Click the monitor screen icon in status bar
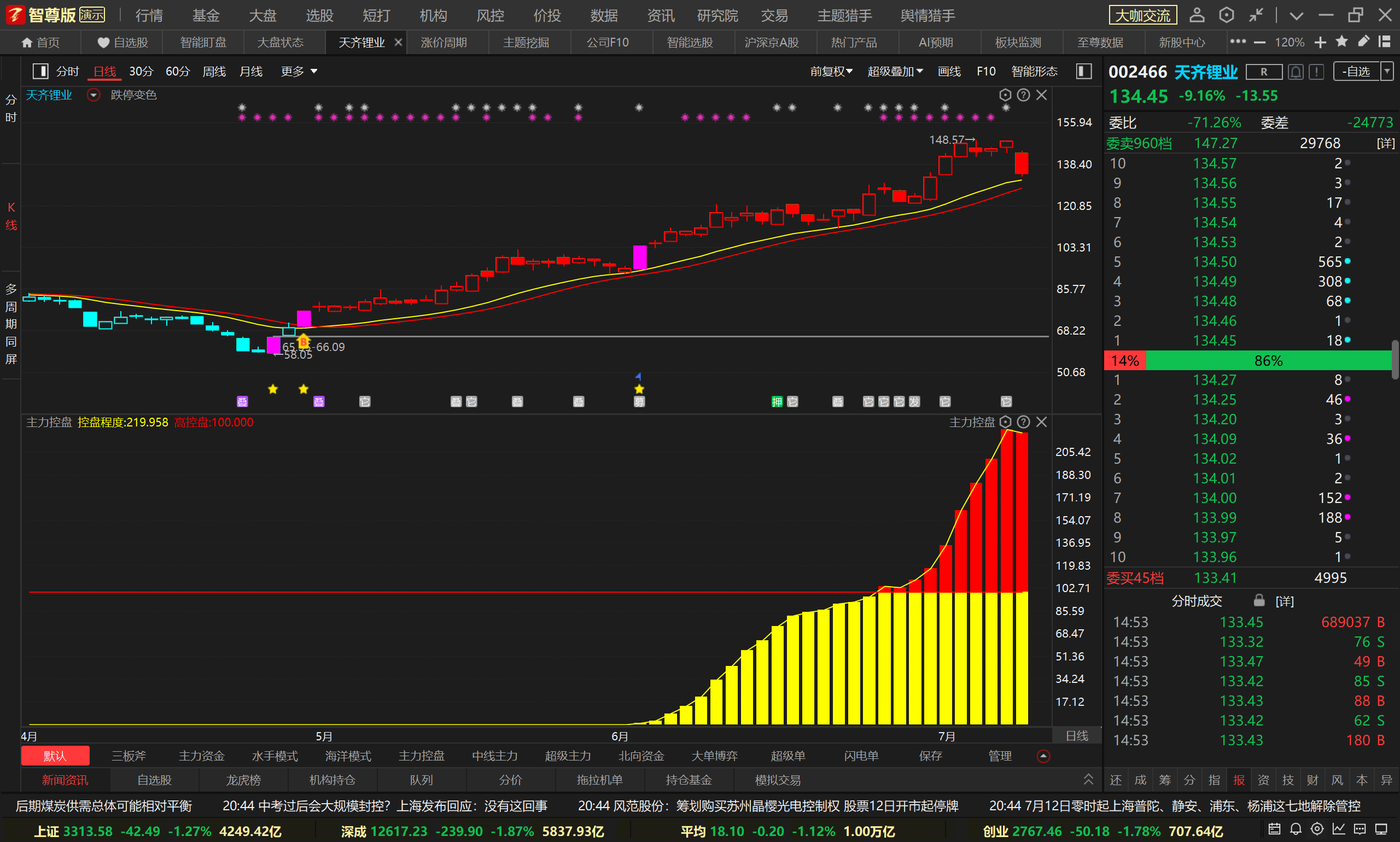The width and height of the screenshot is (1400, 842). click(x=1381, y=829)
